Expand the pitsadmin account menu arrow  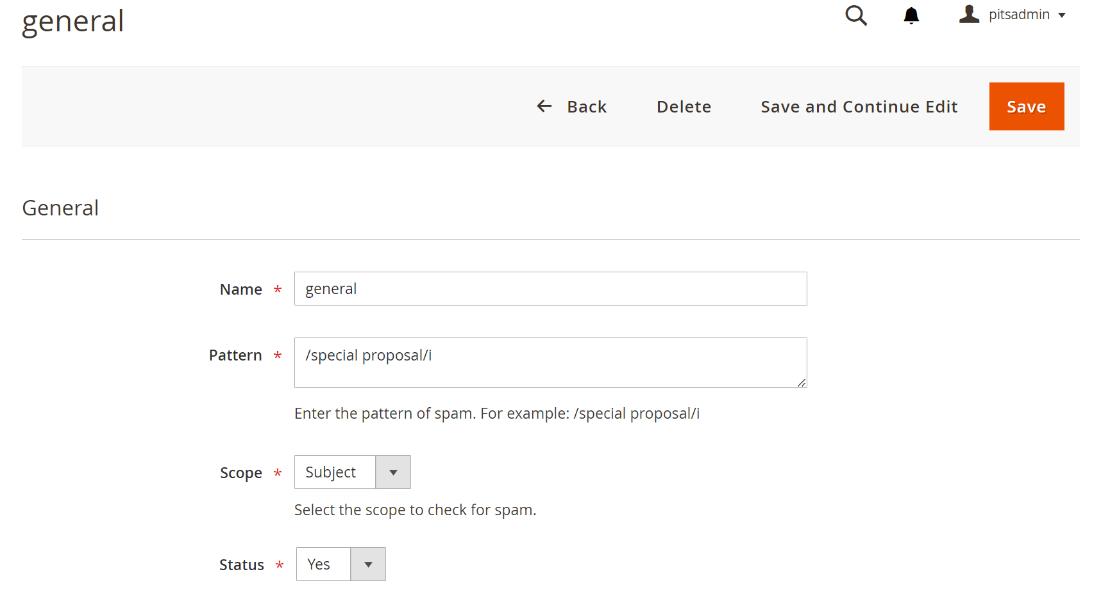1062,15
